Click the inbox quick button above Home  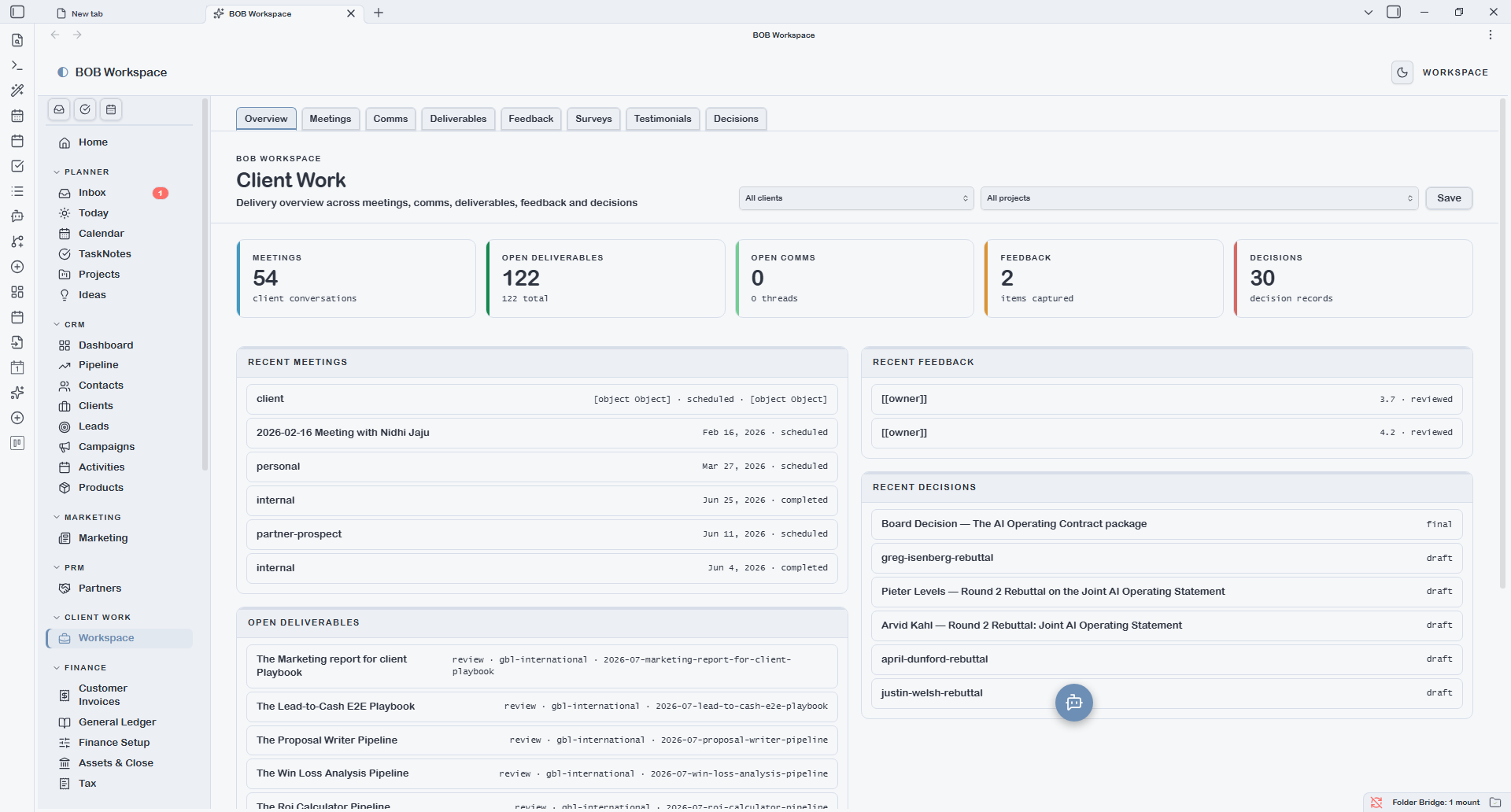pos(59,109)
